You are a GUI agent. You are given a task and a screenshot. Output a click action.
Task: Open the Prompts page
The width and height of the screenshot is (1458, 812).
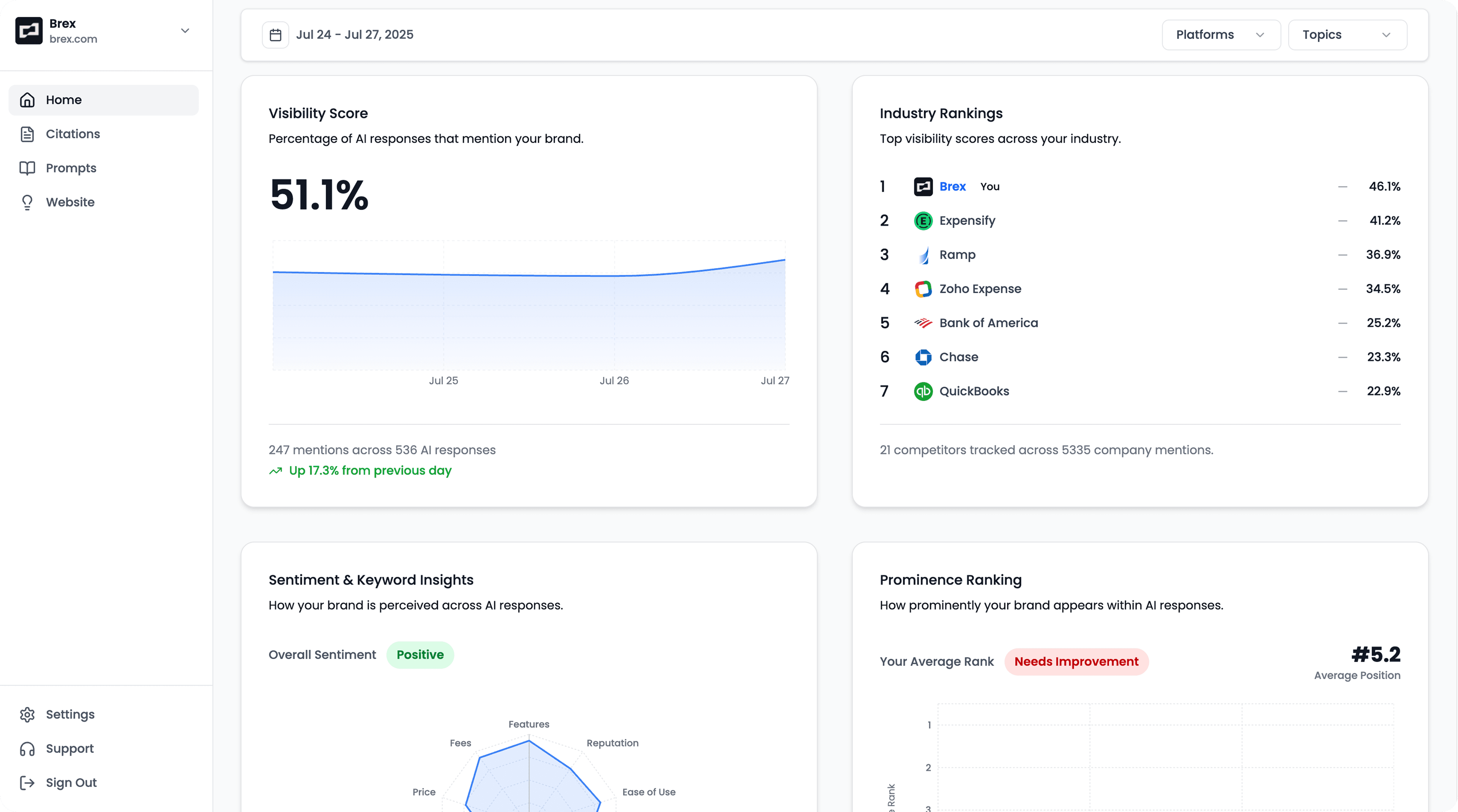click(104, 168)
